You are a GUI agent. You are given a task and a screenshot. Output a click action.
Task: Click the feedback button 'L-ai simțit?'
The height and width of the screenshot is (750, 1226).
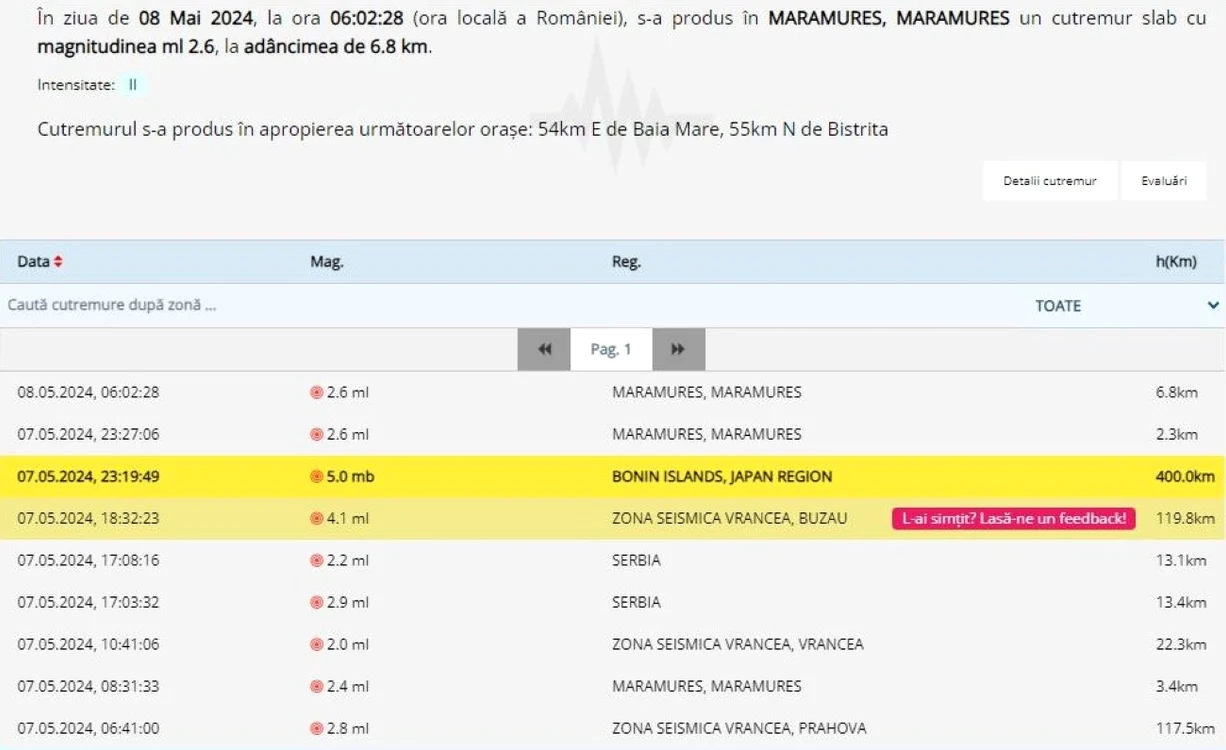1014,518
